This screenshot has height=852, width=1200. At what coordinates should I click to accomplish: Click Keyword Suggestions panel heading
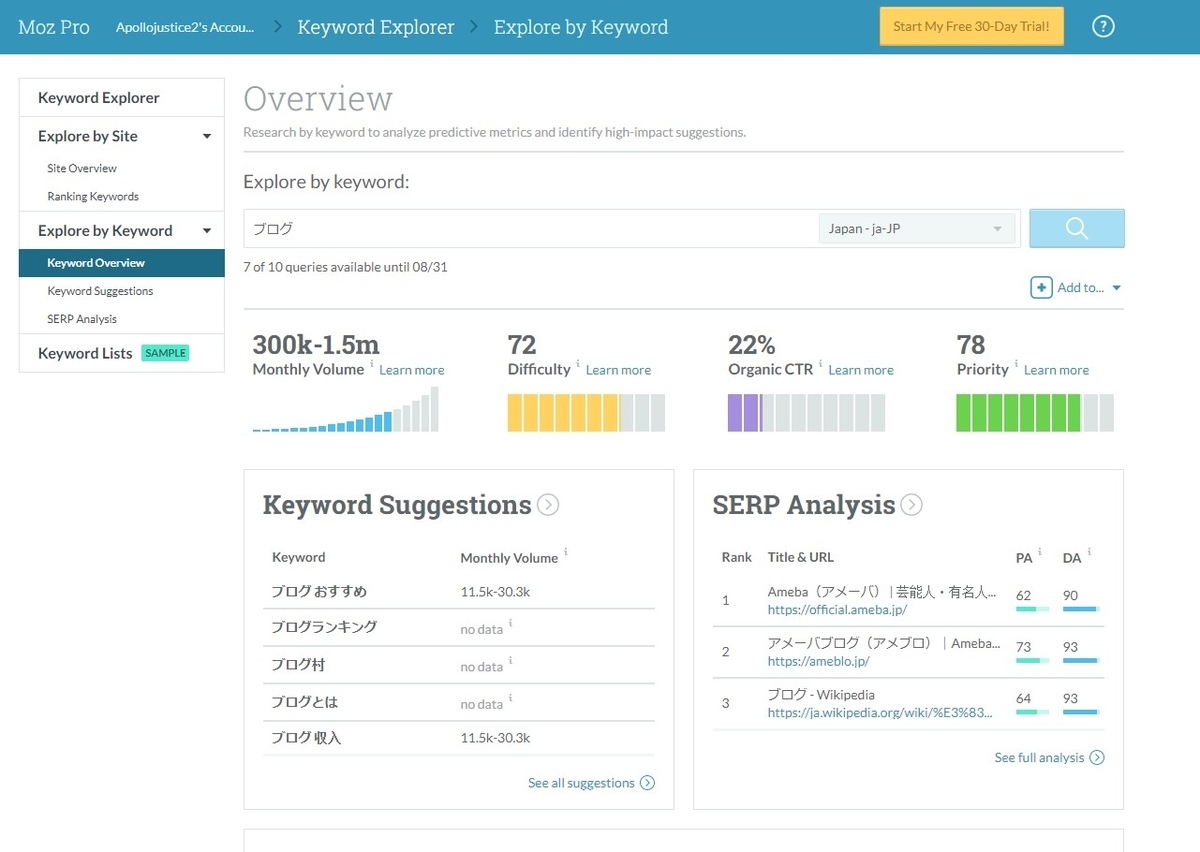397,505
